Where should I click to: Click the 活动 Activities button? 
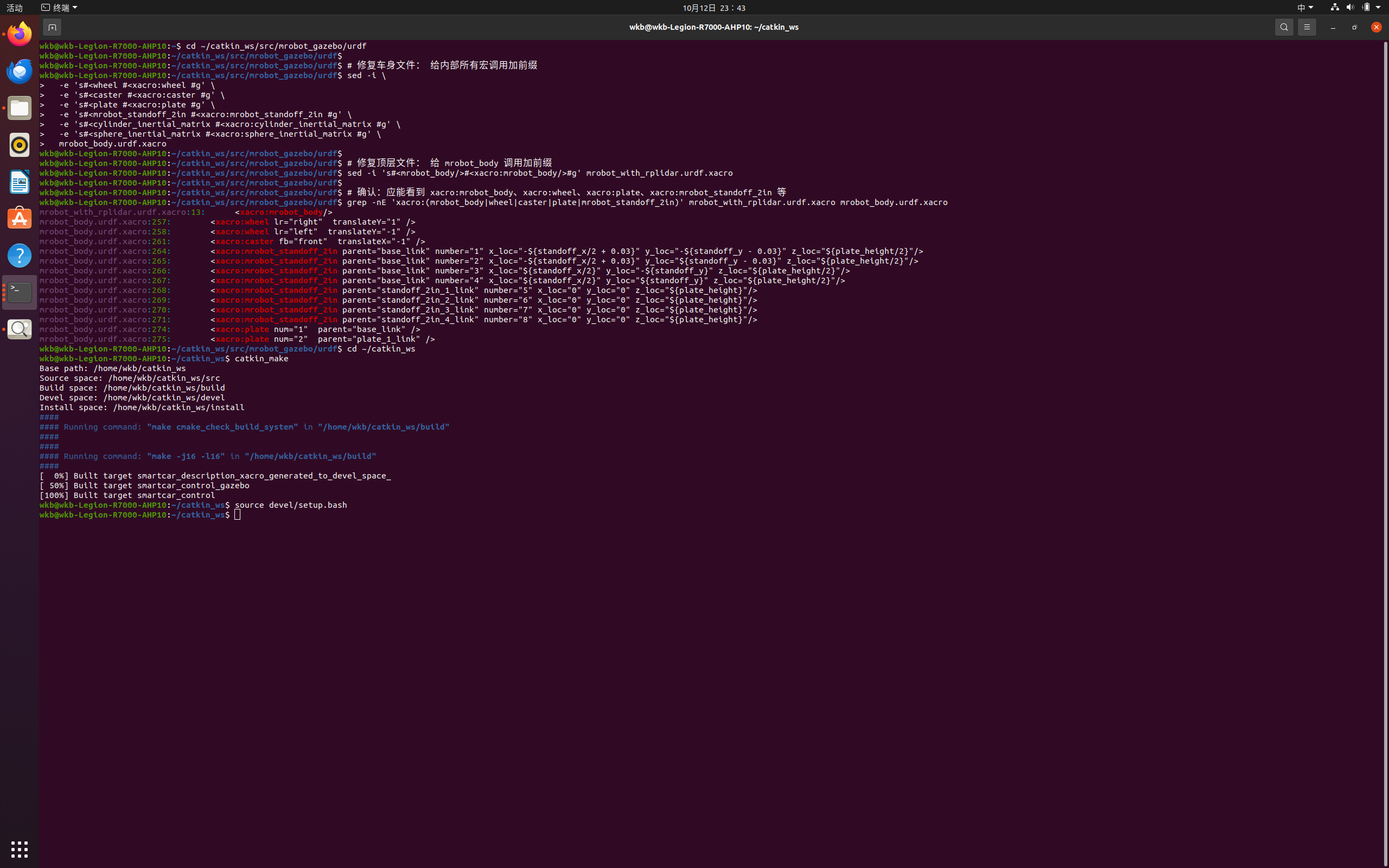click(x=14, y=8)
